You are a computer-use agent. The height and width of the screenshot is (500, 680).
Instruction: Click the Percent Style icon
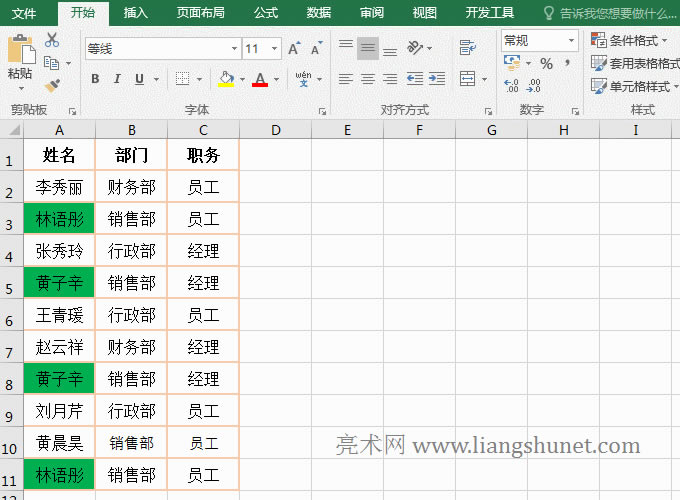546,63
